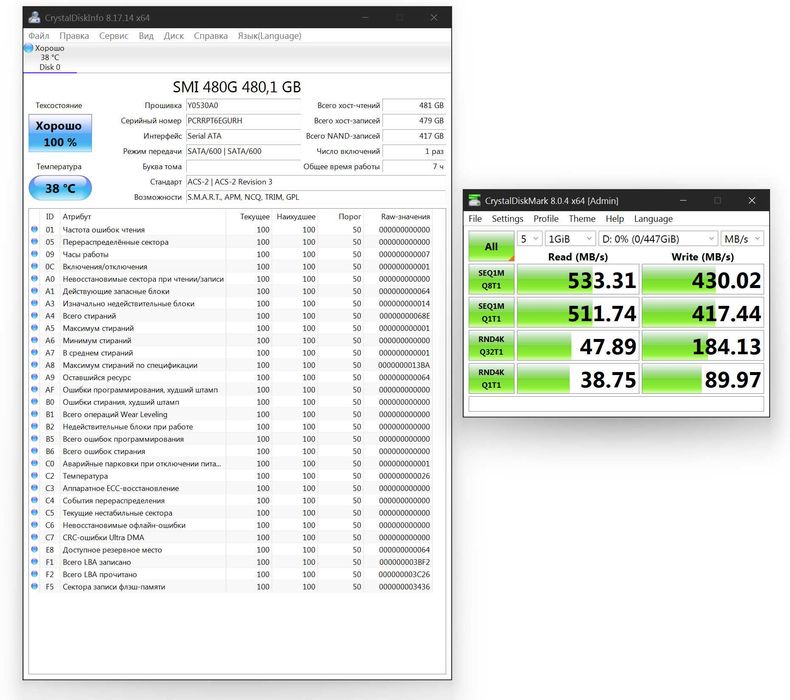Select the Disk 0 drive tab
Viewport: 790px width, 700px height.
point(50,58)
